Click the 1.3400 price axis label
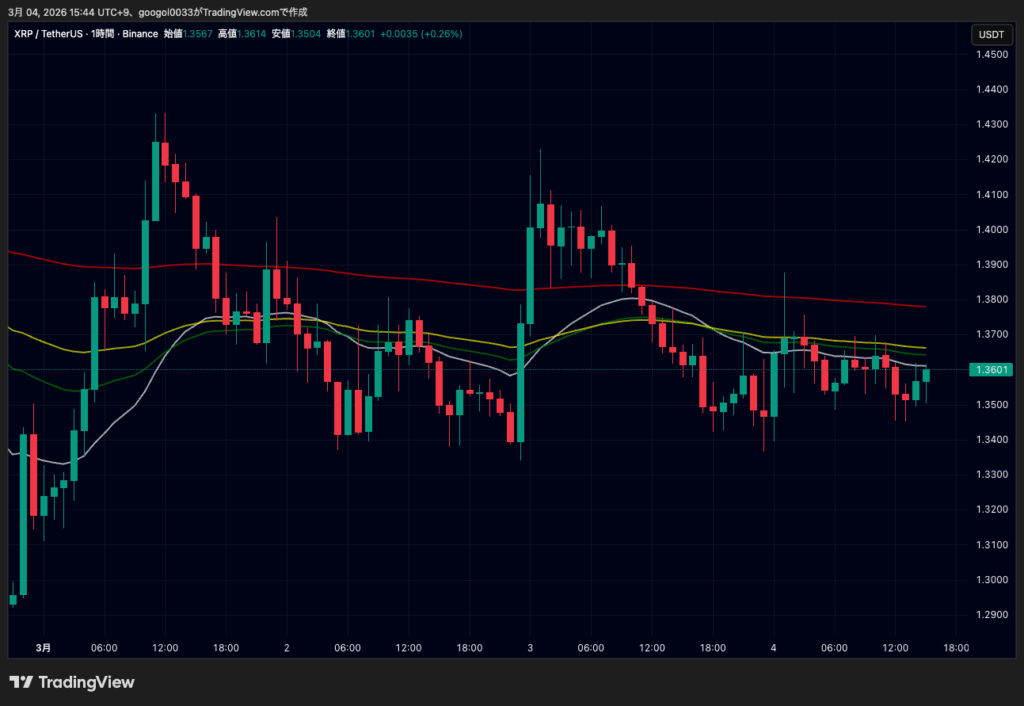Viewport: 1024px width, 706px height. 991,440
